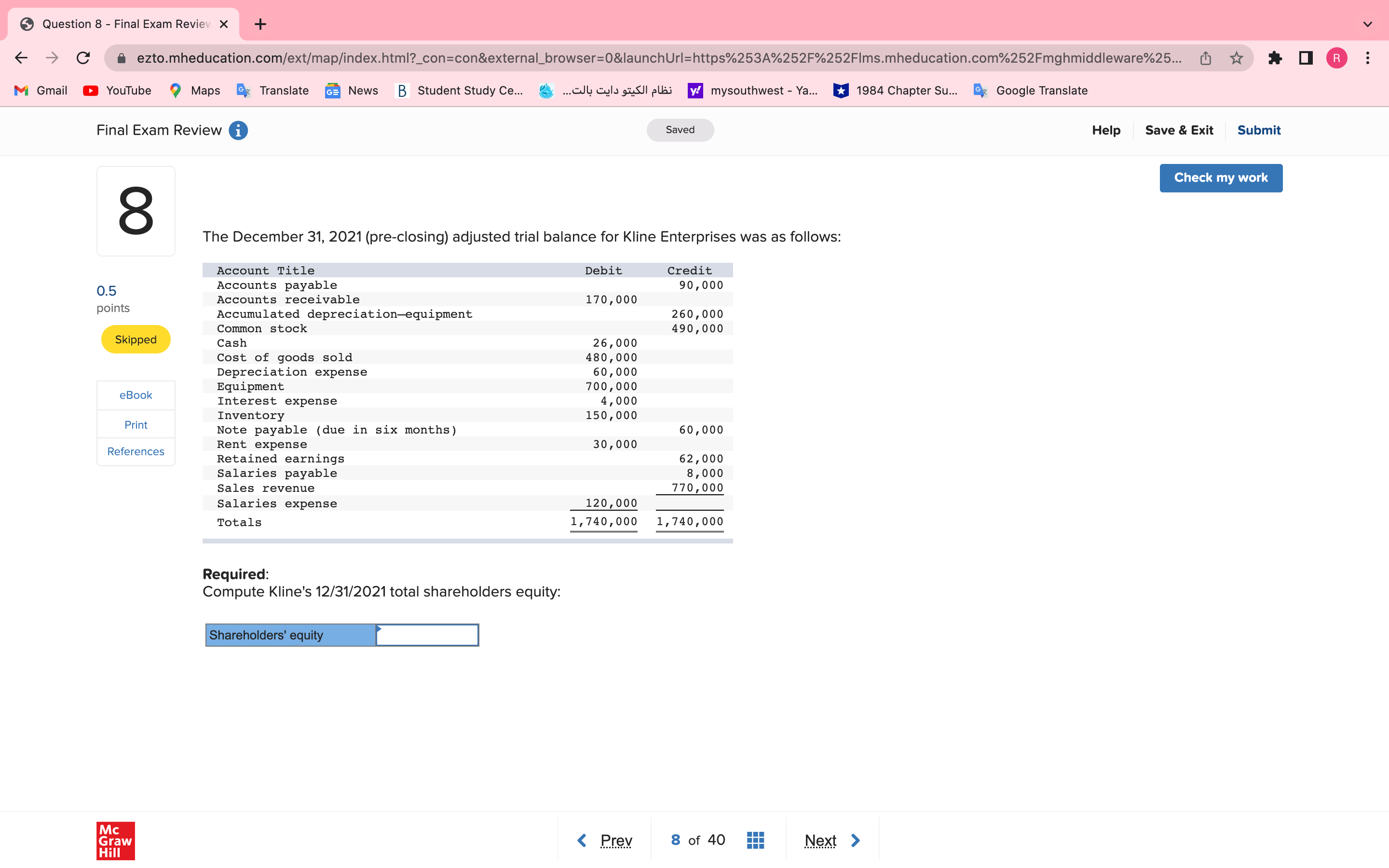Image resolution: width=1389 pixels, height=868 pixels.
Task: Toggle the Chrome side panel
Action: click(x=1305, y=57)
